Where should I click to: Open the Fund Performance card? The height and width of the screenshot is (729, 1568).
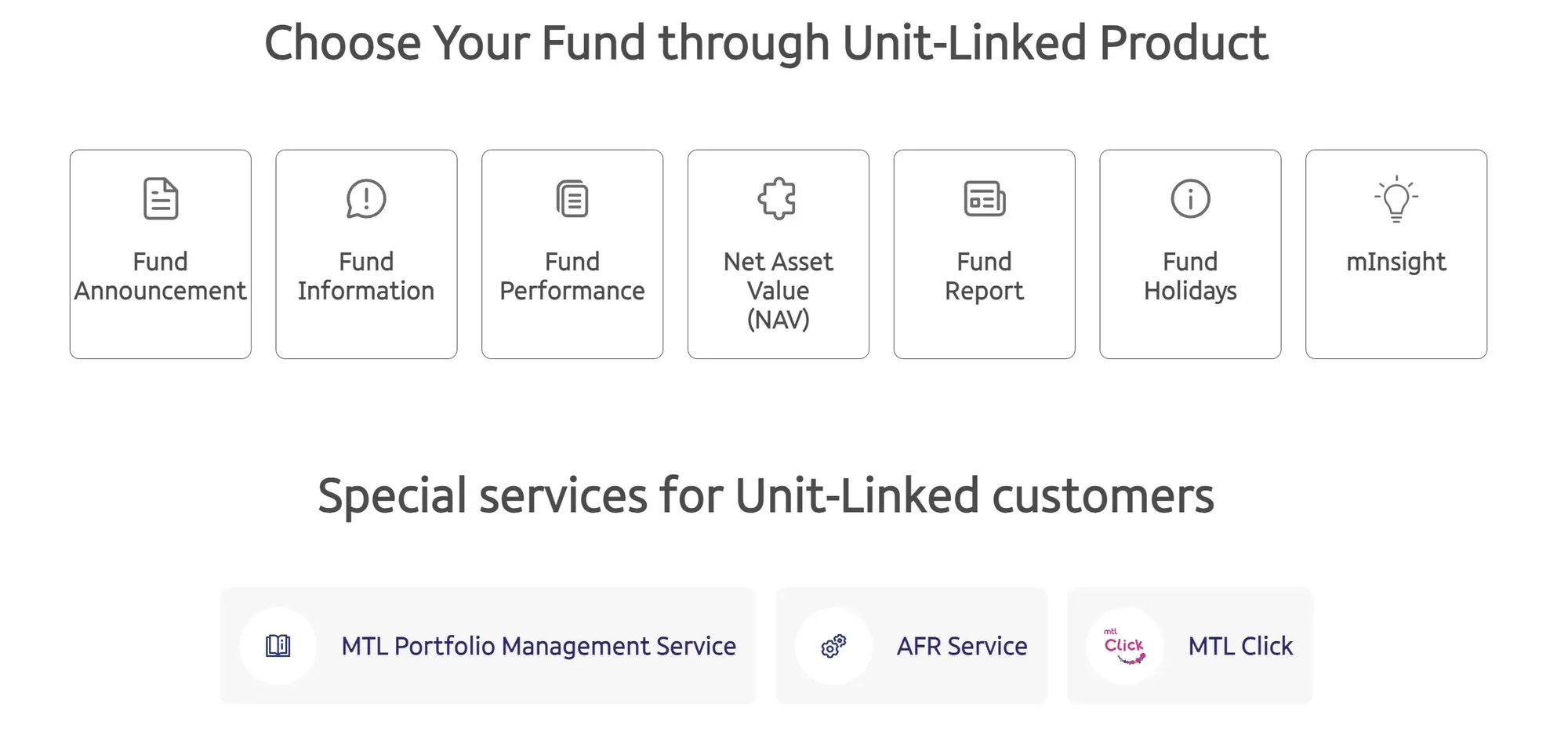(572, 253)
